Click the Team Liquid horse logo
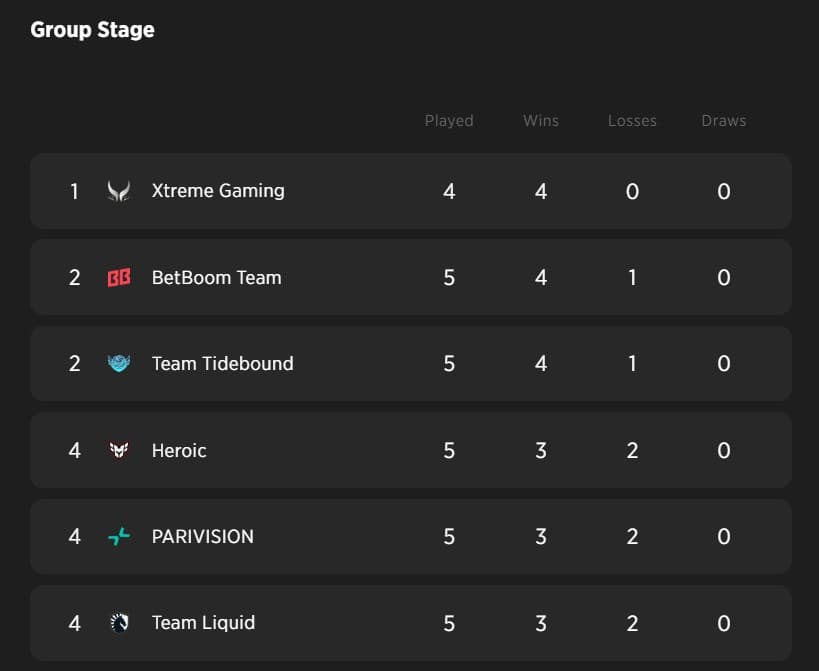819x671 pixels. [119, 623]
